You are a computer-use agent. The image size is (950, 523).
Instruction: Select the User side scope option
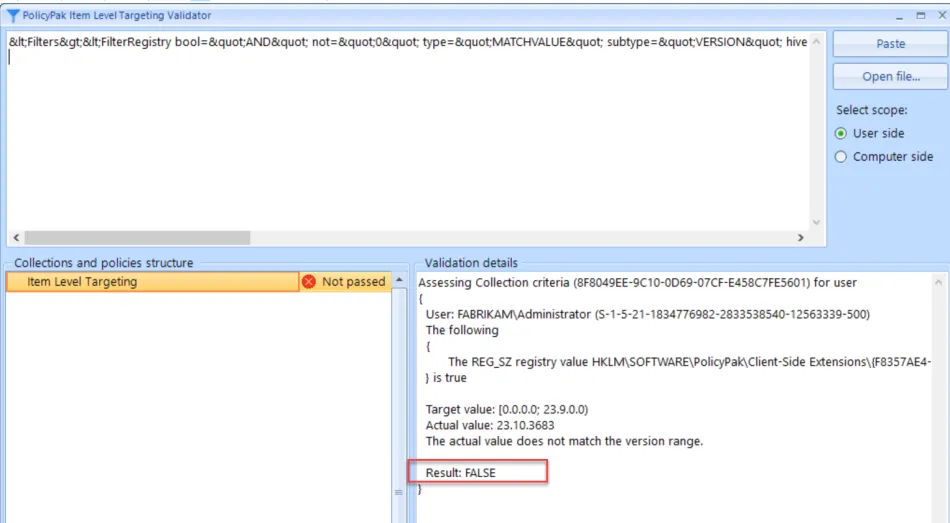pyautogui.click(x=841, y=134)
